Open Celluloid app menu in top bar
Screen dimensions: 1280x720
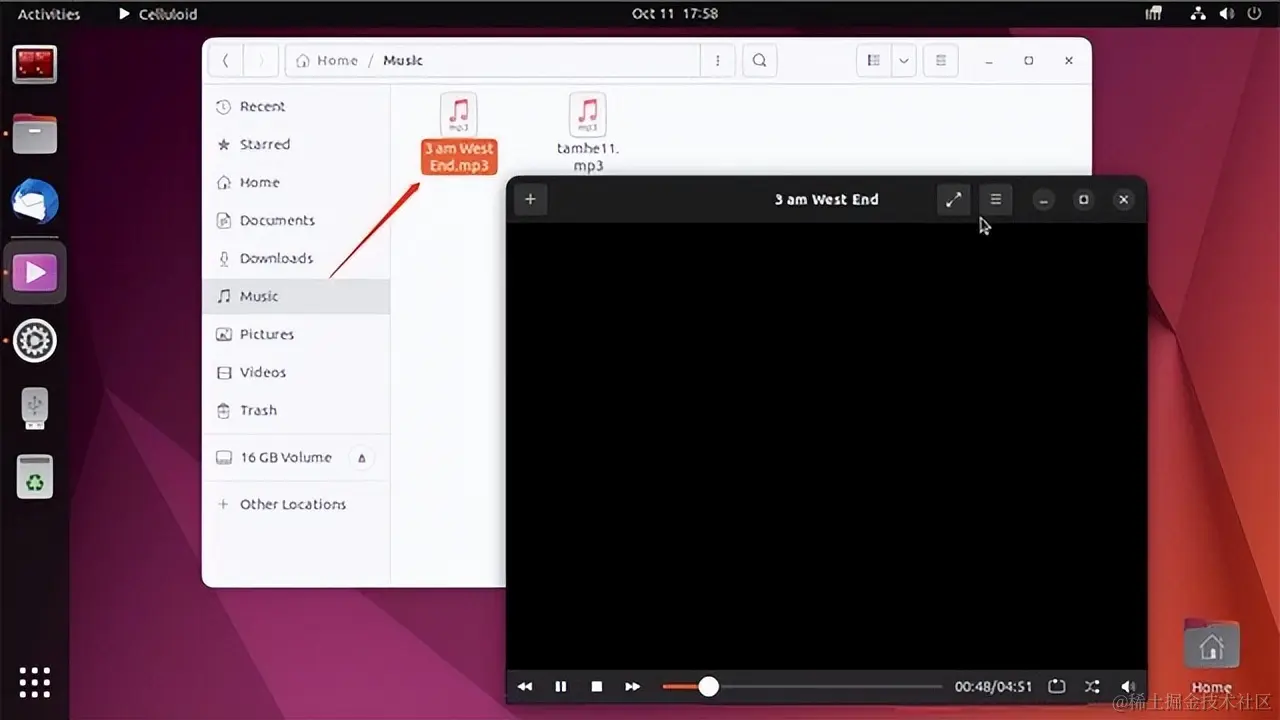158,14
